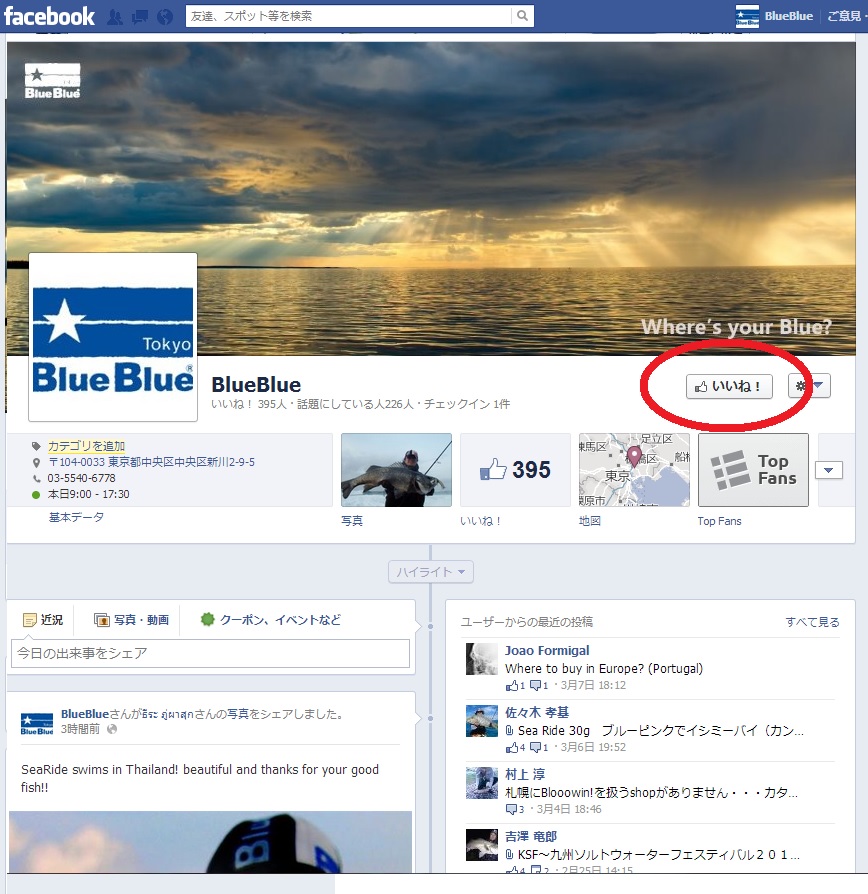
Task: Expand the app tiles dropdown arrow
Action: click(829, 470)
